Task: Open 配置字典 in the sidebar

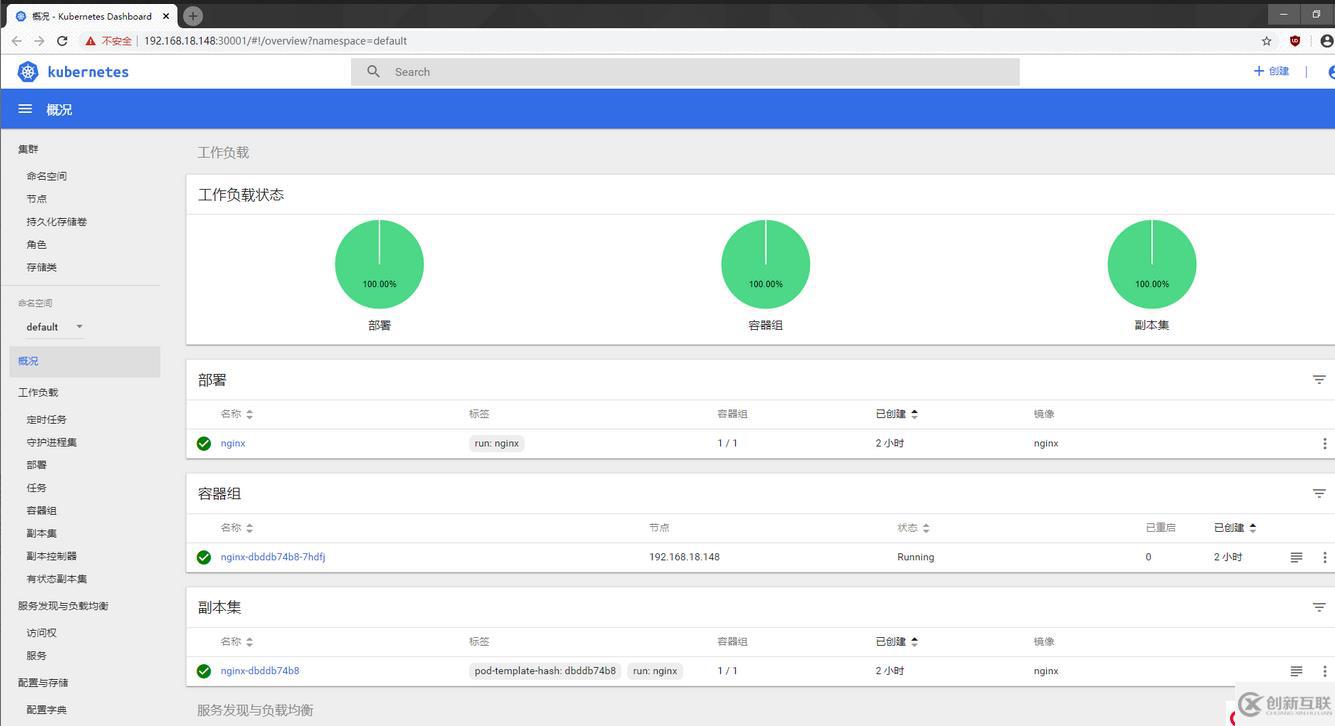Action: tap(47, 710)
